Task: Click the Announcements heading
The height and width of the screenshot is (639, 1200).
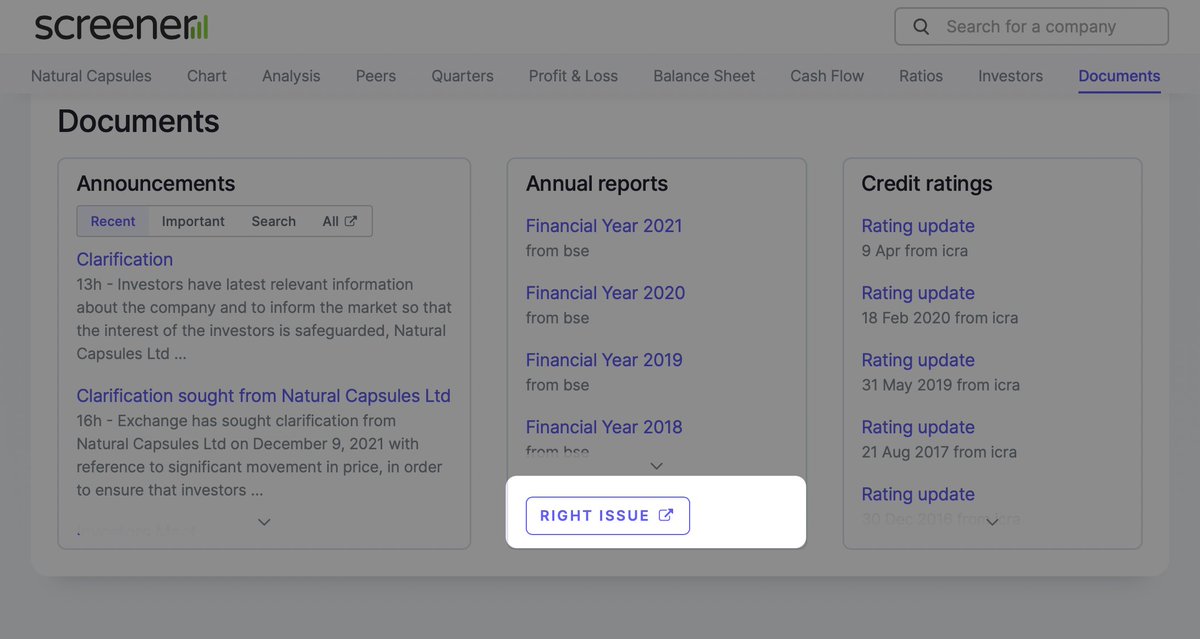Action: pos(156,184)
